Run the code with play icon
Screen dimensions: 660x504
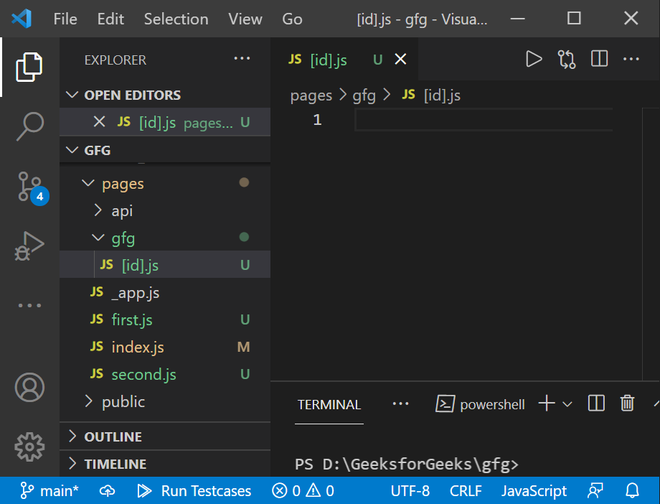coord(534,59)
